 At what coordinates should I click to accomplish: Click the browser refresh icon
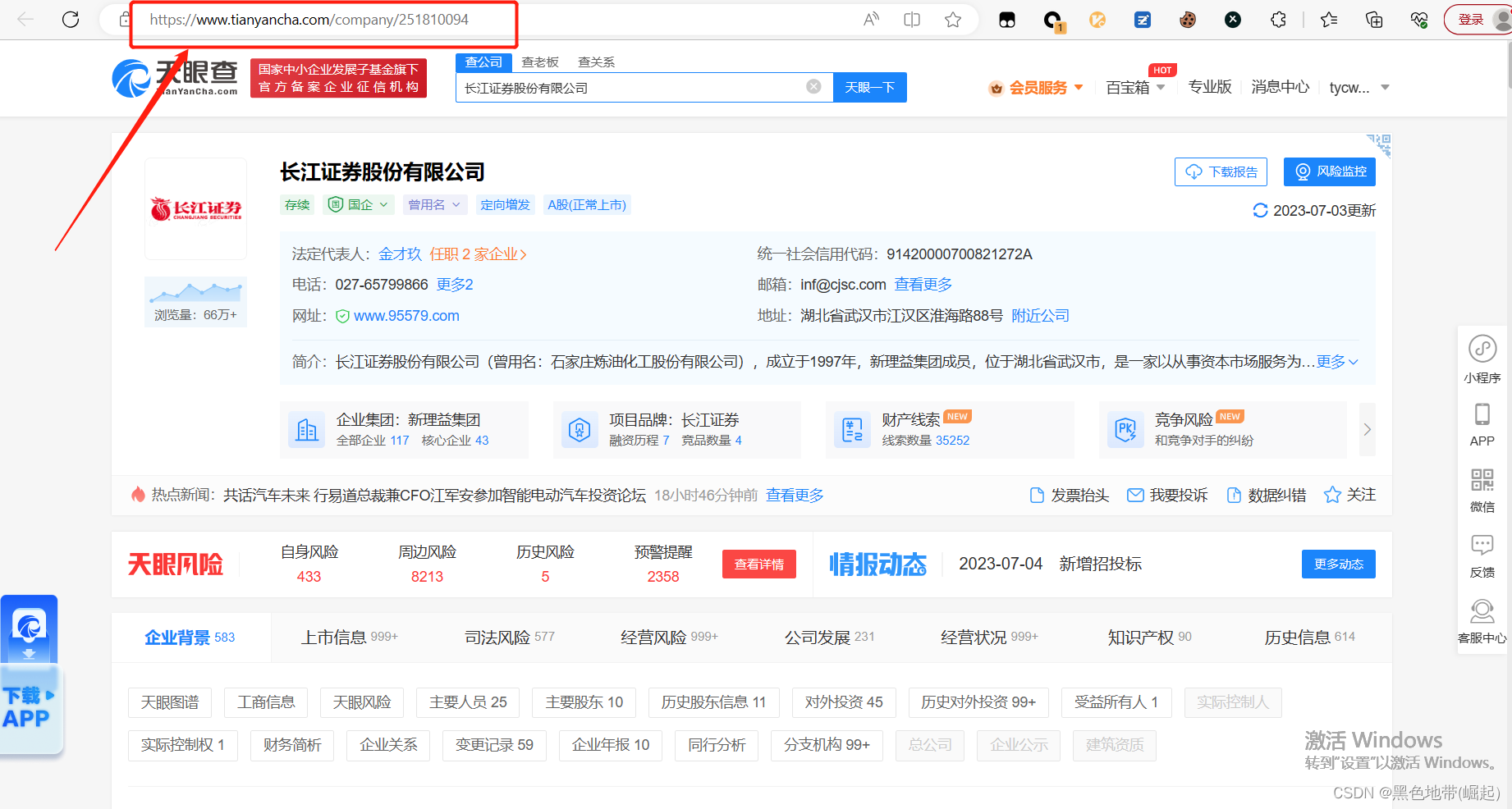71,20
